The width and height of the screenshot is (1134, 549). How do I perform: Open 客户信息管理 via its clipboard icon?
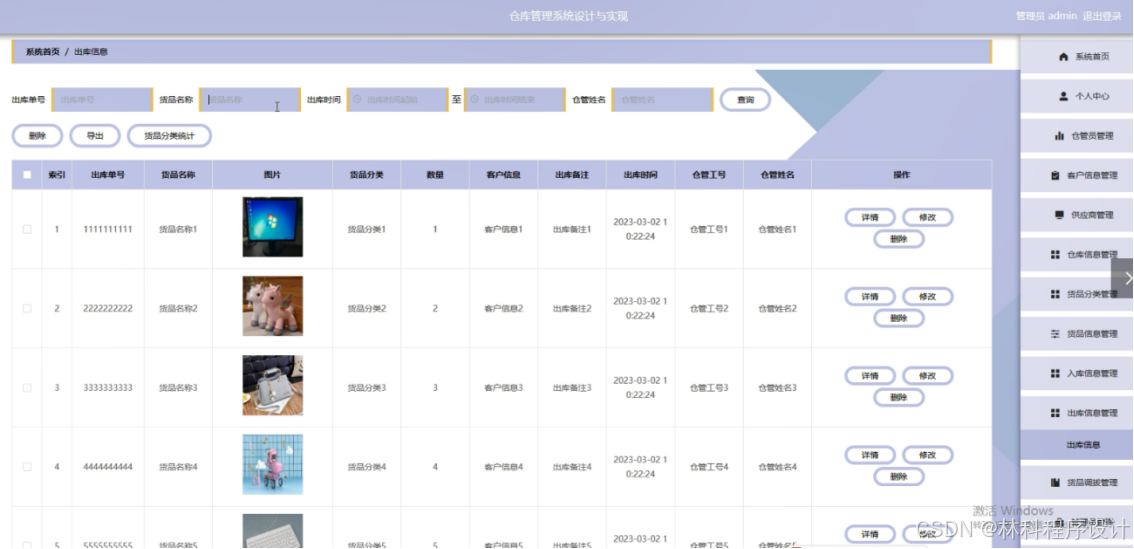(1055, 175)
